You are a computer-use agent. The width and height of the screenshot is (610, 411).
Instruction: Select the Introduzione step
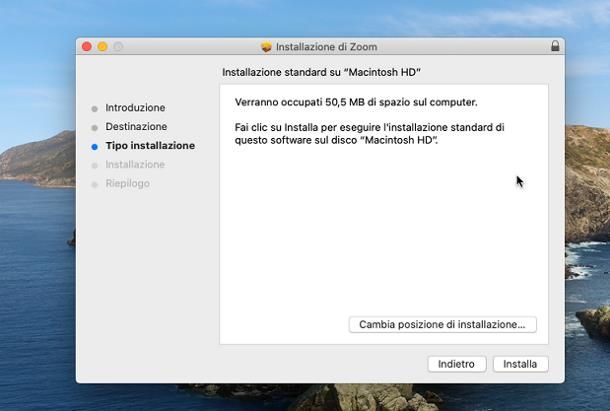[x=135, y=107]
